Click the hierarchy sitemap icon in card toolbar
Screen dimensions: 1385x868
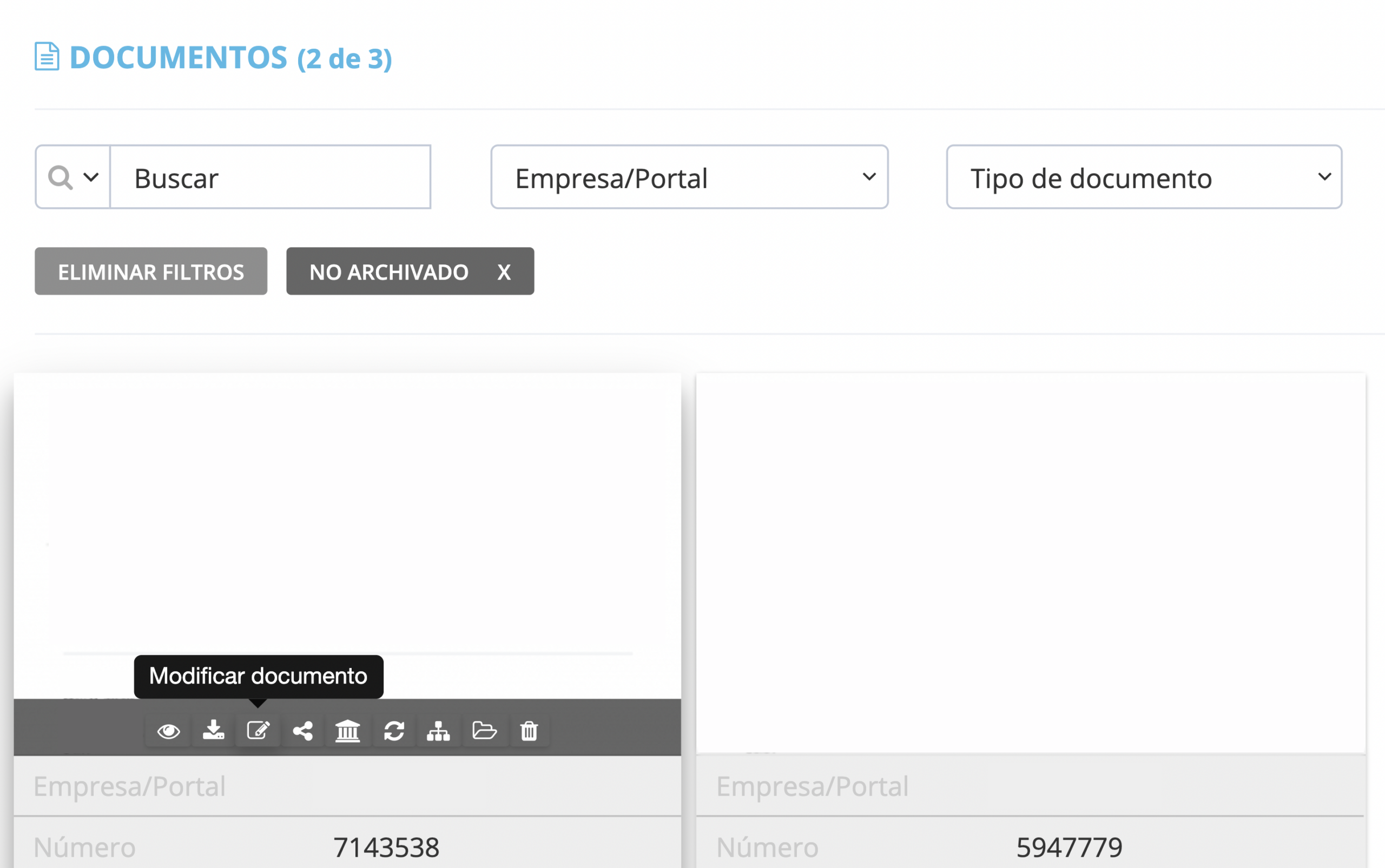438,731
